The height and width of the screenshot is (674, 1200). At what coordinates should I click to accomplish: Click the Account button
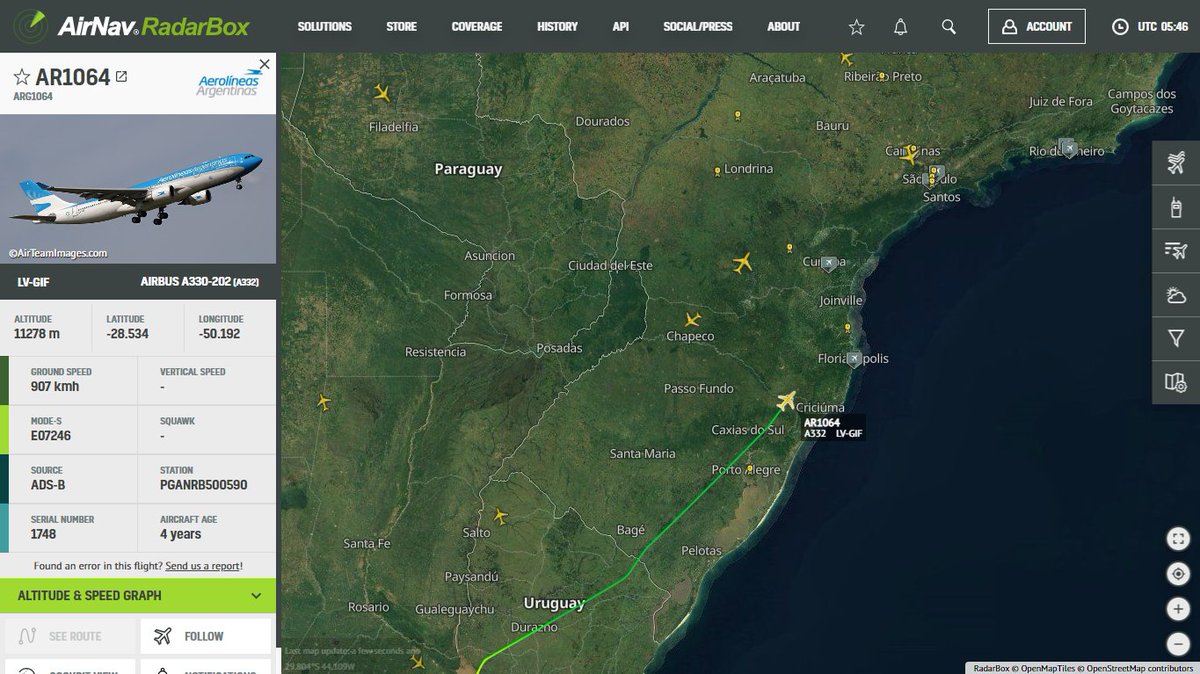1037,27
